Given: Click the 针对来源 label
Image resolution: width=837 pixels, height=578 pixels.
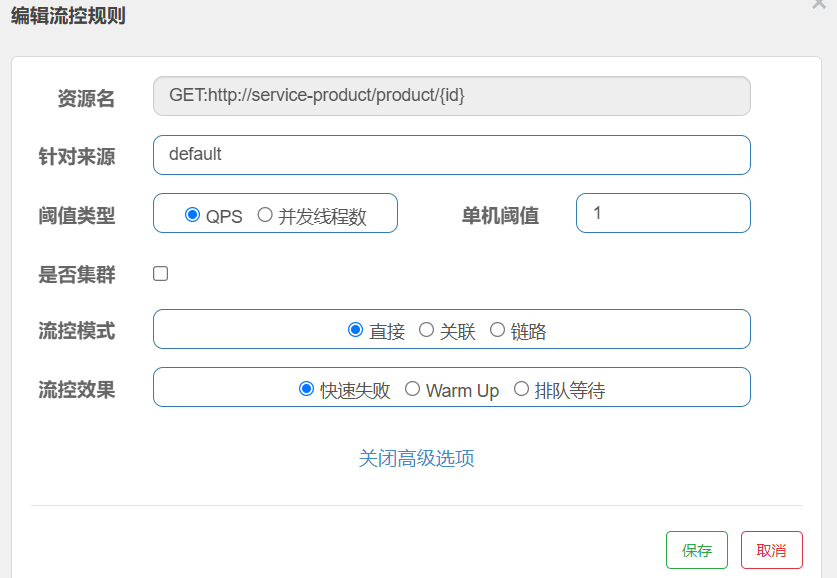Looking at the screenshot, I should point(76,157).
